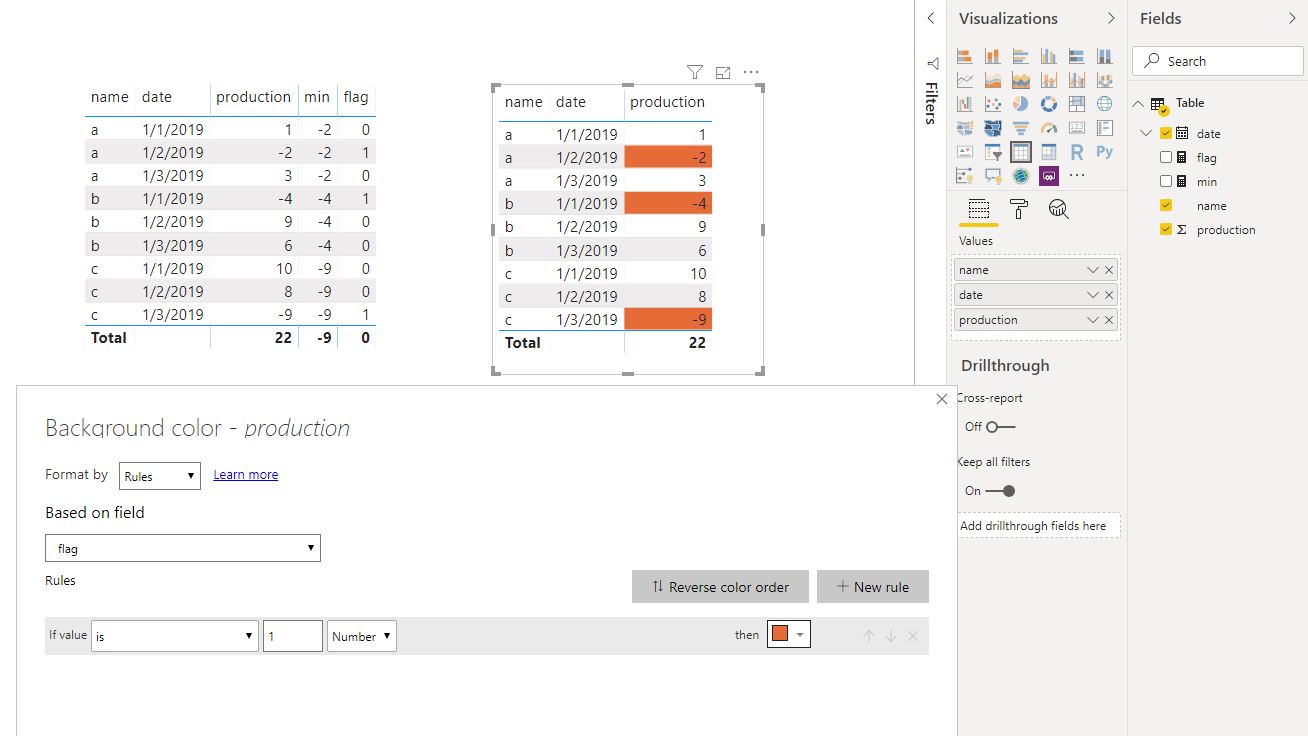The height and width of the screenshot is (736, 1308).
Task: Select the stacked bar chart visualization
Action: [965, 56]
